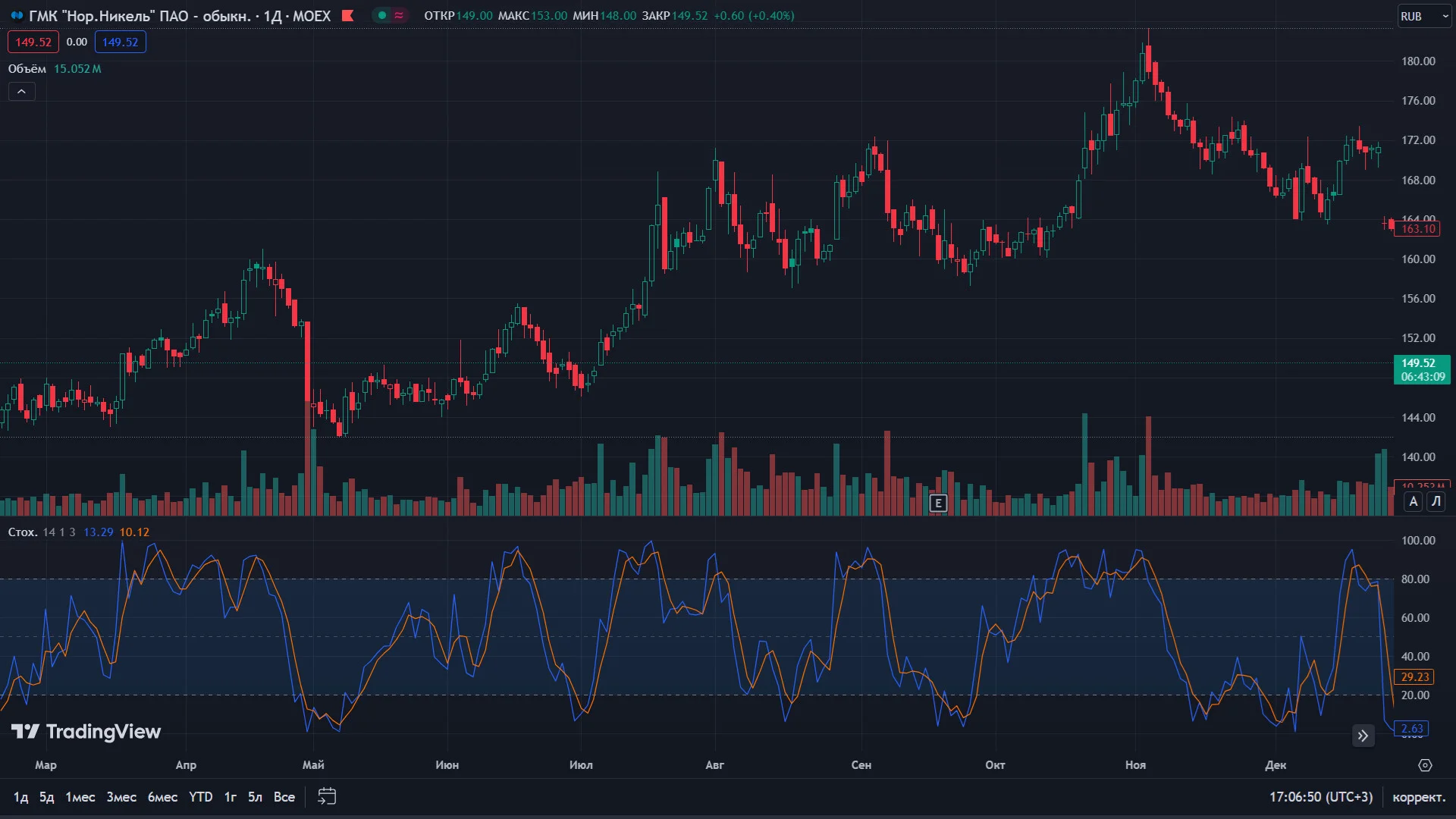Toggle auto scale button A
Screen dimensions: 1456x819
pos(1414,501)
